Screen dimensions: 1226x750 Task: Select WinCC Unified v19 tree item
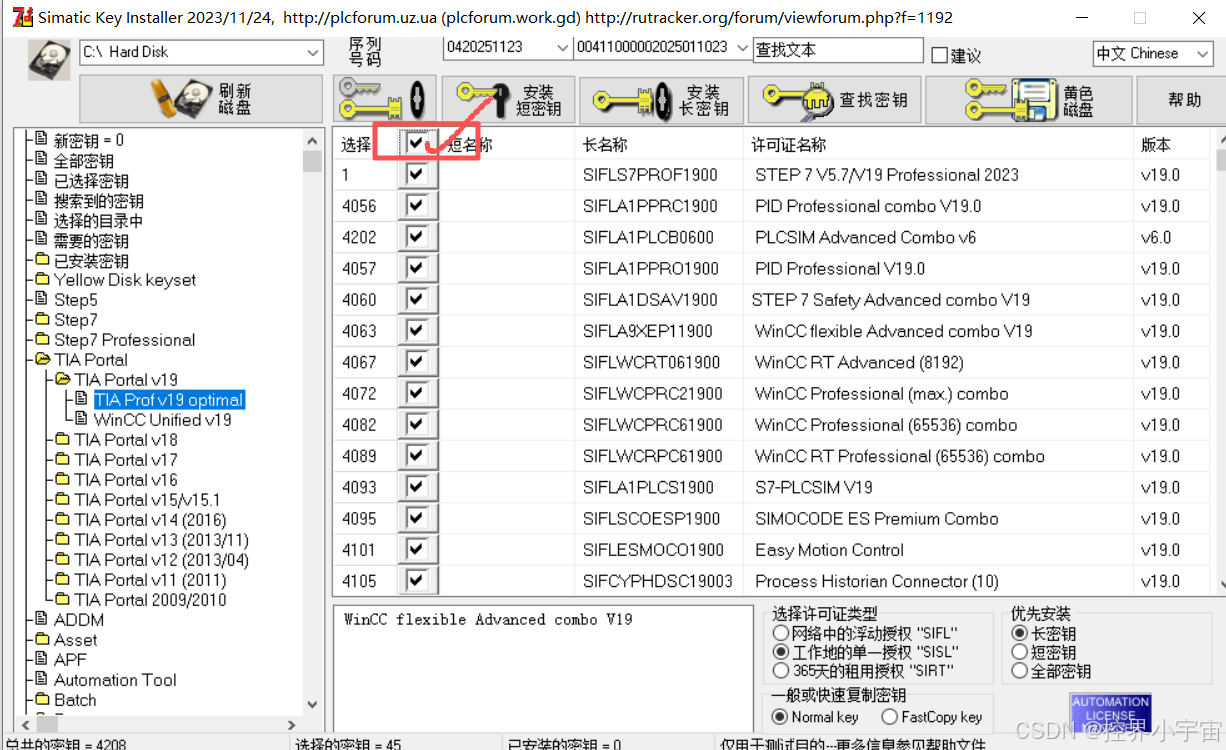point(163,420)
